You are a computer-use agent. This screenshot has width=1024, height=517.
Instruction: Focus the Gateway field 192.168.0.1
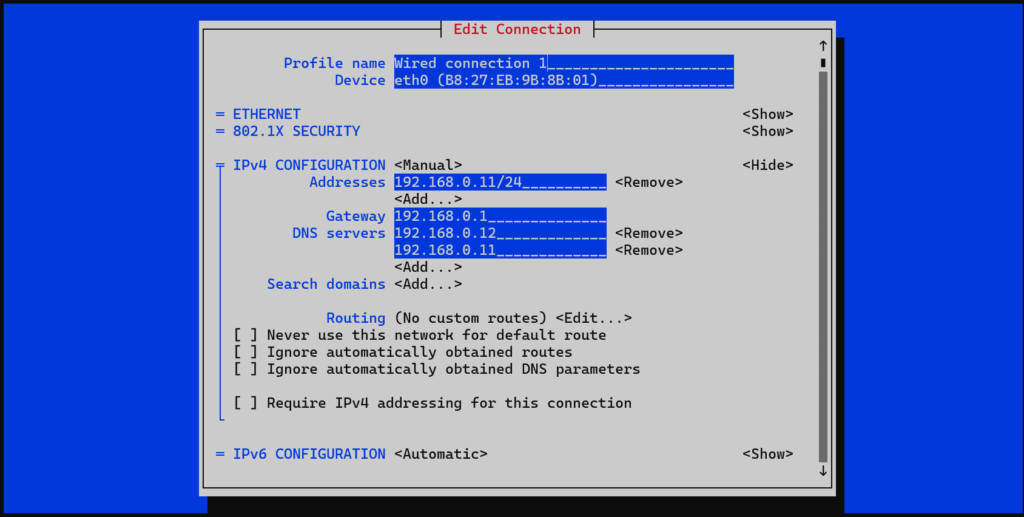pyautogui.click(x=500, y=216)
